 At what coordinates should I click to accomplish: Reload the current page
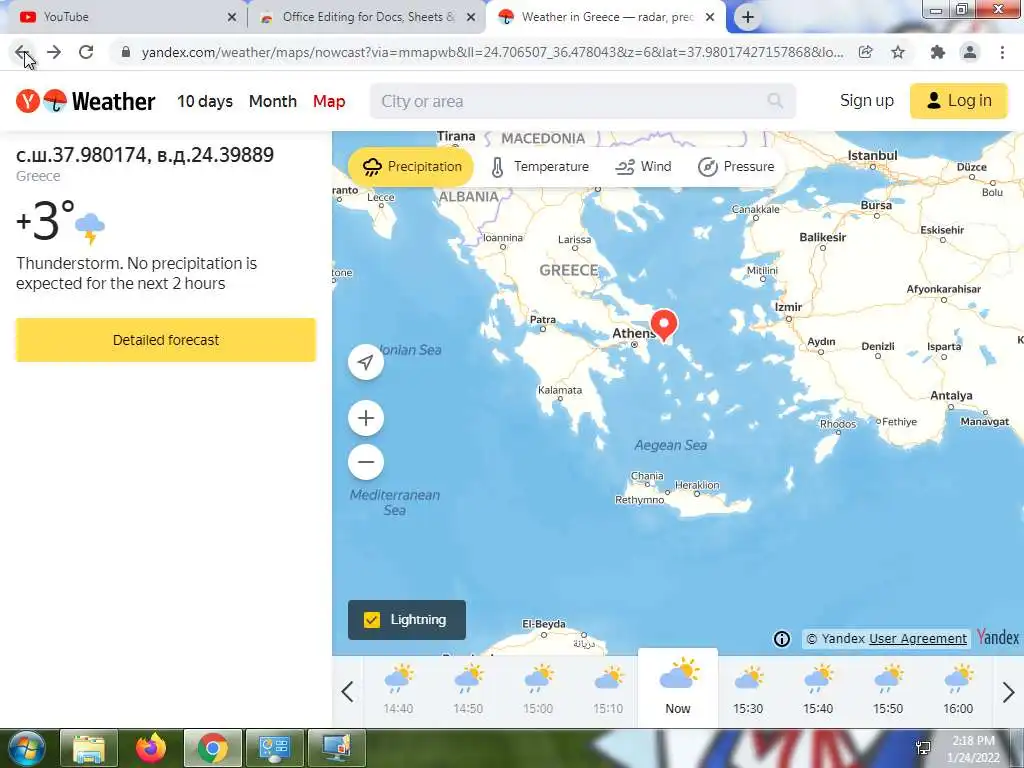click(86, 52)
